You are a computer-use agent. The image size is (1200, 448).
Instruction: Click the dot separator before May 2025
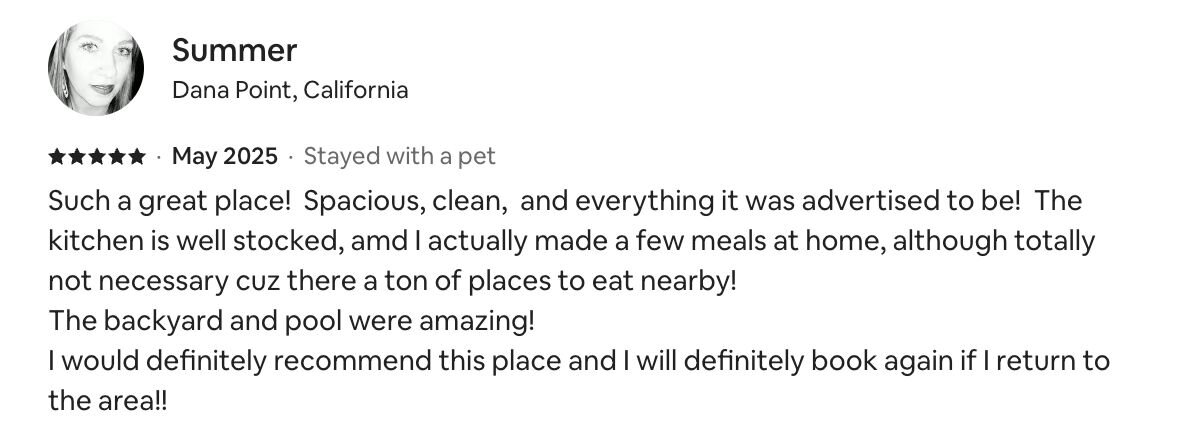(x=159, y=157)
